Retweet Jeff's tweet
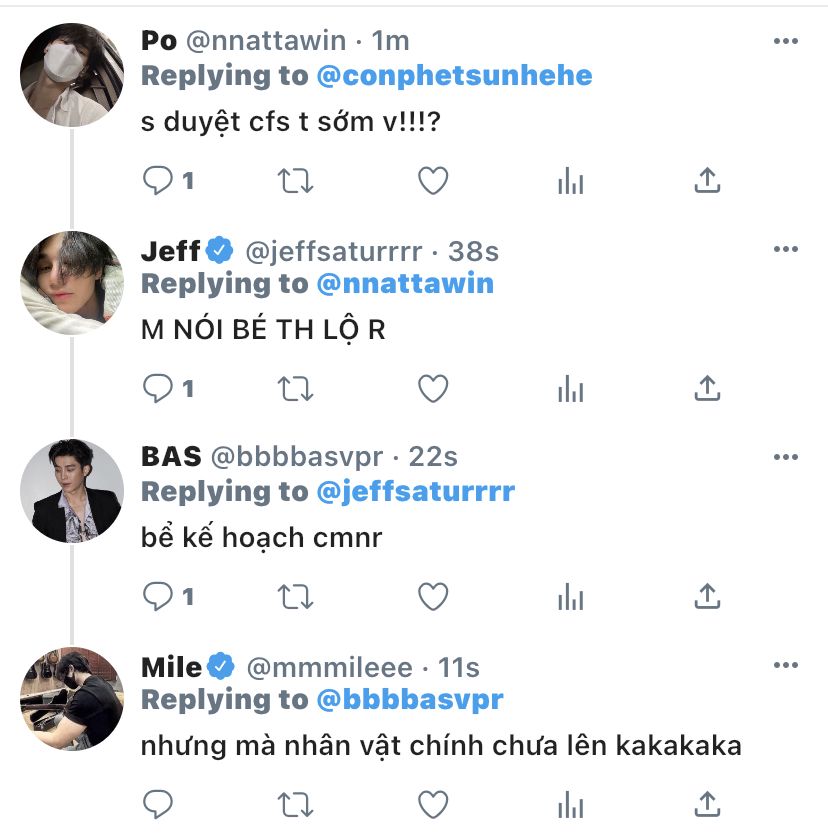Screen dimensions: 828x835 pos(295,388)
